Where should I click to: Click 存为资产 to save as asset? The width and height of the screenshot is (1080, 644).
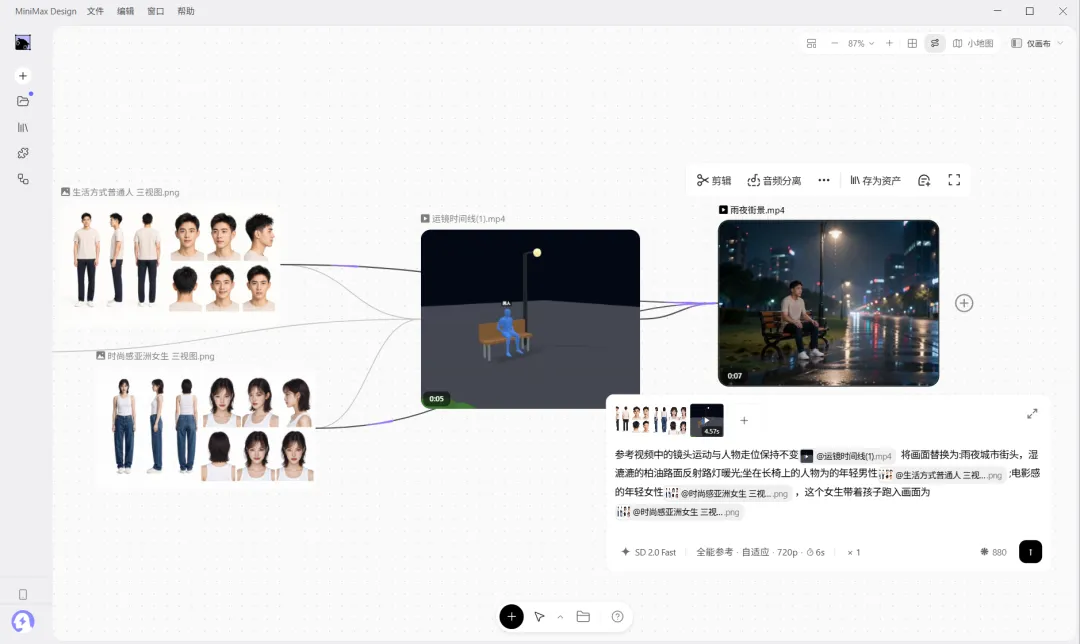click(x=875, y=180)
